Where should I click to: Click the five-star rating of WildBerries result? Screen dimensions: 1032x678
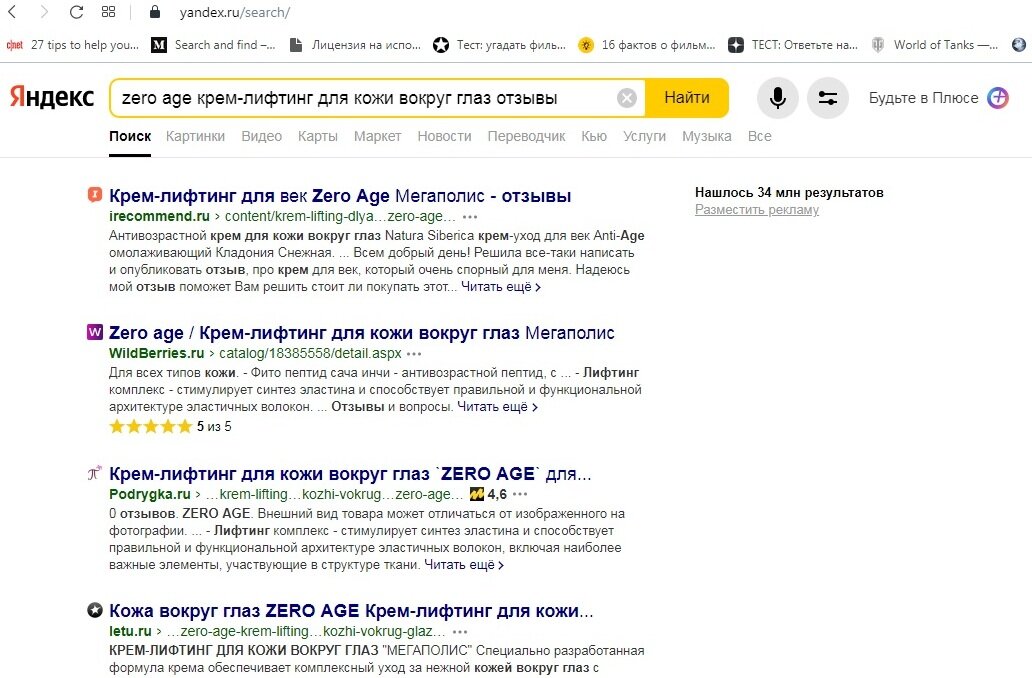(150, 427)
